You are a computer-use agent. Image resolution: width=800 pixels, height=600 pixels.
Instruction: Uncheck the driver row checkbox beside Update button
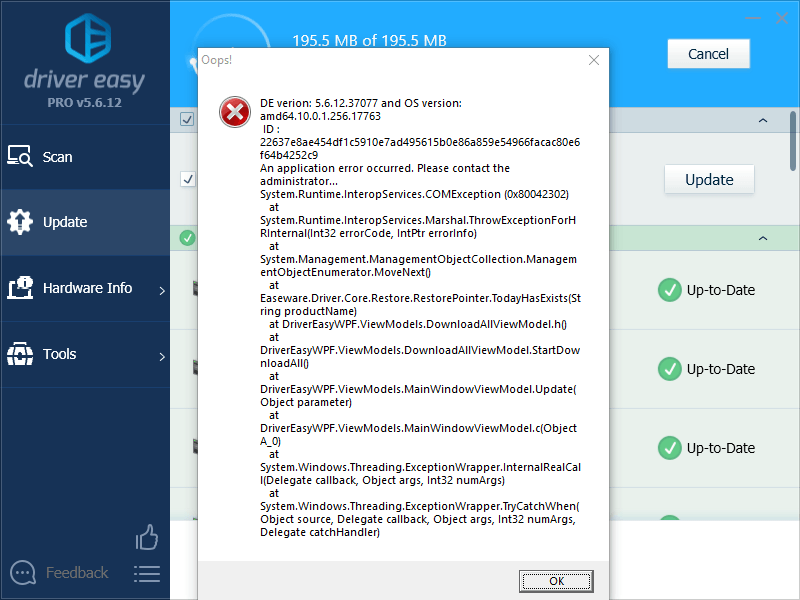[x=187, y=179]
